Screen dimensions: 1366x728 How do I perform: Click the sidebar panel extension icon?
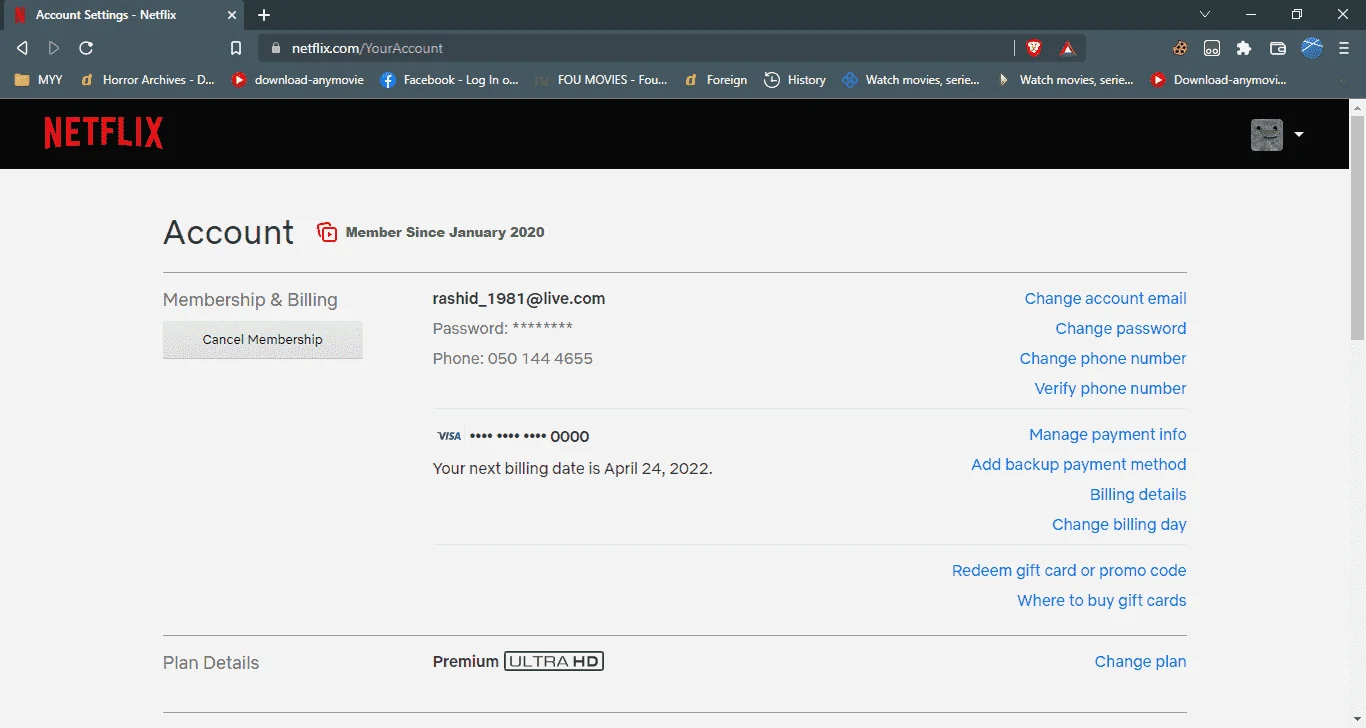(x=1212, y=48)
